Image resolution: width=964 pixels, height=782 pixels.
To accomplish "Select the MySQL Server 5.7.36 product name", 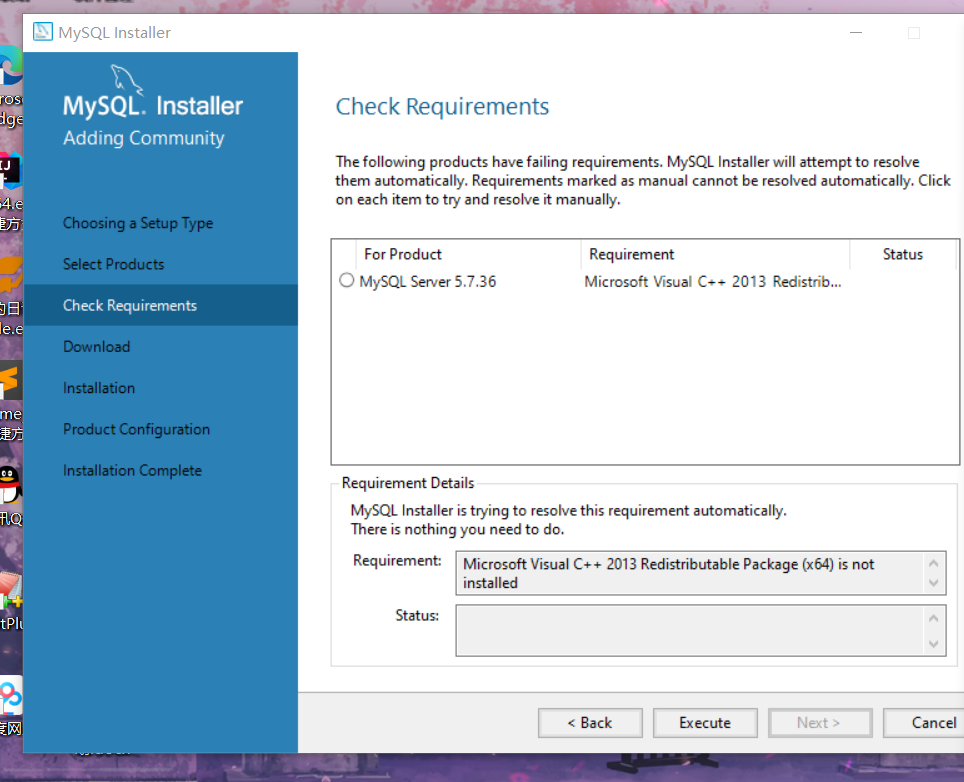I will (428, 282).
